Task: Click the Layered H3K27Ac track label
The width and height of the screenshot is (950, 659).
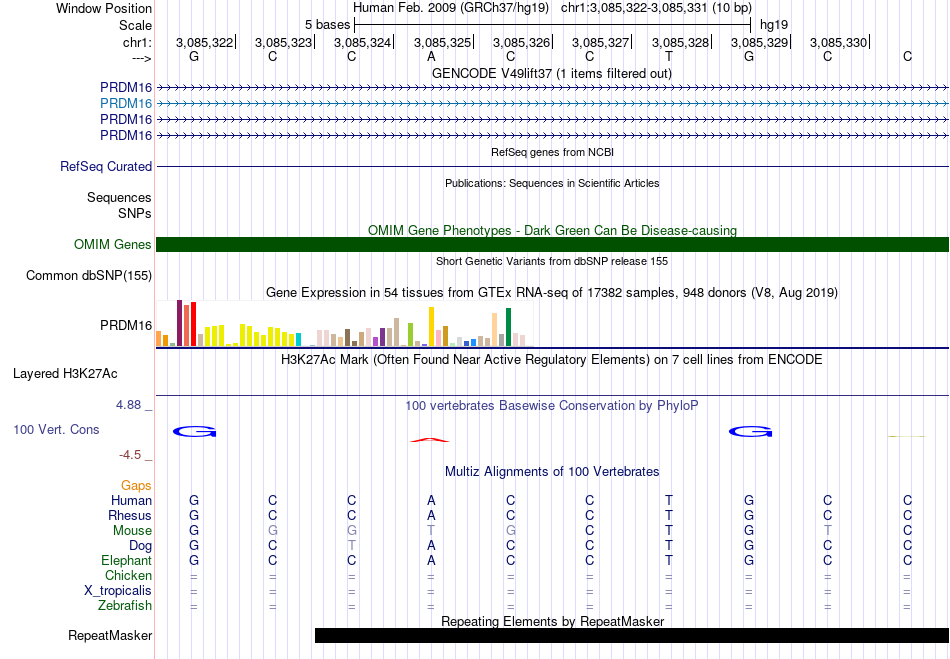Action: tap(65, 374)
